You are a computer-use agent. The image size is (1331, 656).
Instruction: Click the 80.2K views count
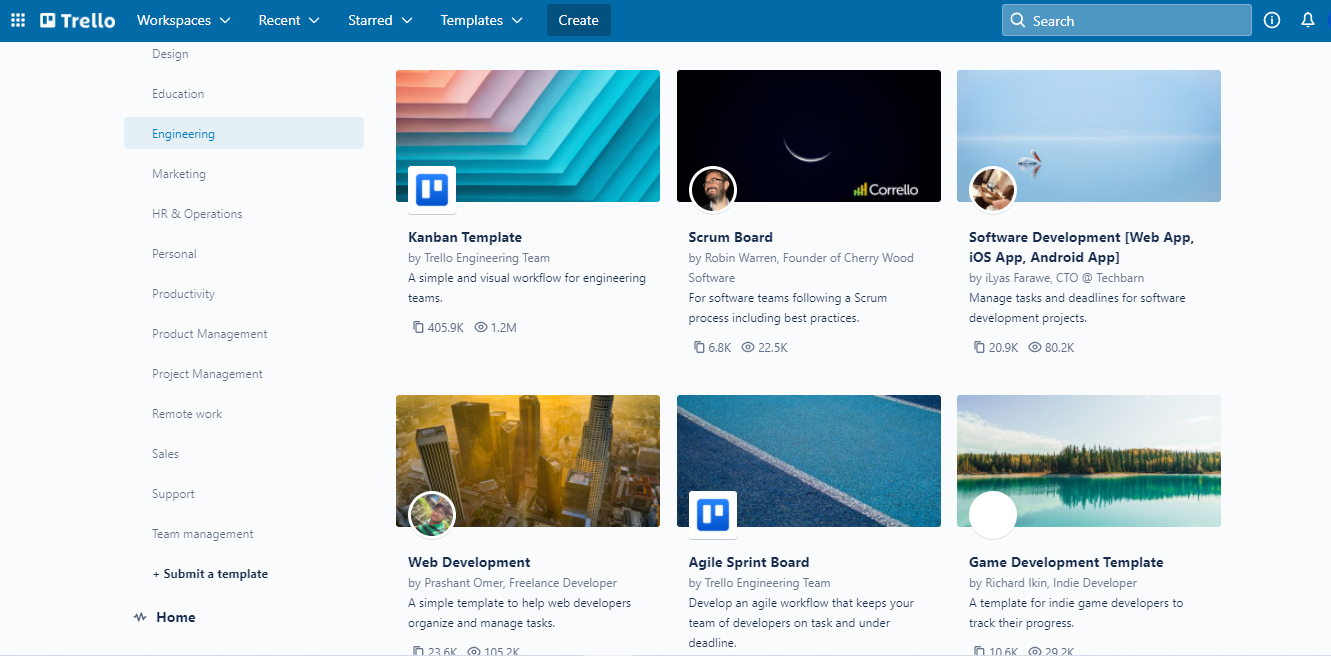point(1060,348)
